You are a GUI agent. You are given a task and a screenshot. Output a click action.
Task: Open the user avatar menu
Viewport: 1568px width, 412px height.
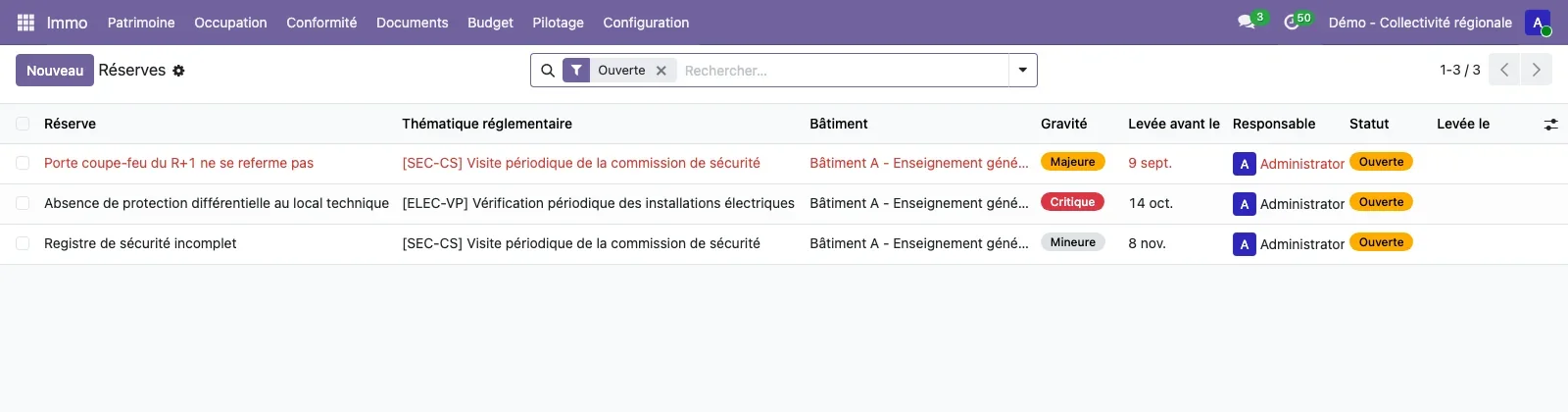[1538, 23]
